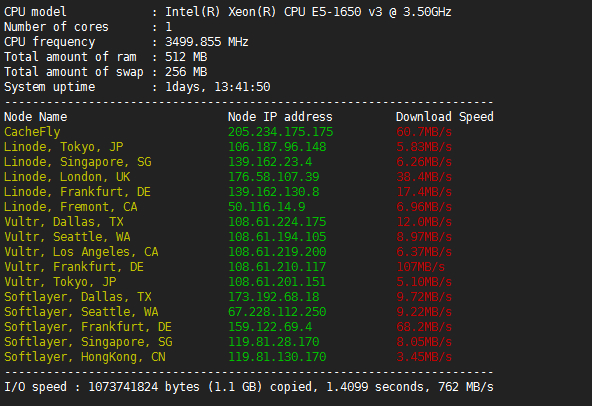Click the 6.37MB/s speed value
This screenshot has height=406, width=592.
coord(424,252)
